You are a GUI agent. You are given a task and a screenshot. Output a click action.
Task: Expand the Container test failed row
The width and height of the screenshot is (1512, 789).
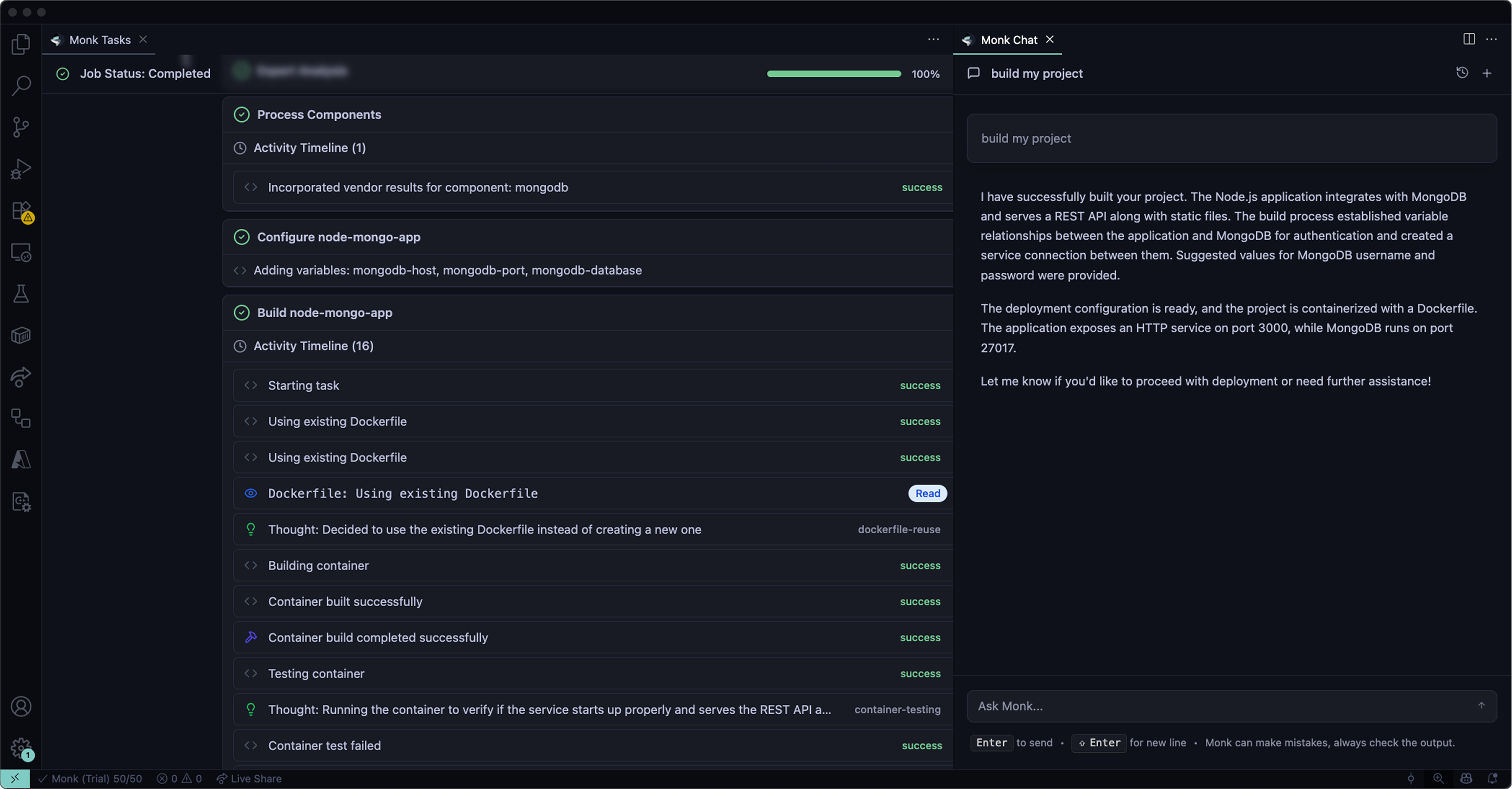[x=593, y=745]
